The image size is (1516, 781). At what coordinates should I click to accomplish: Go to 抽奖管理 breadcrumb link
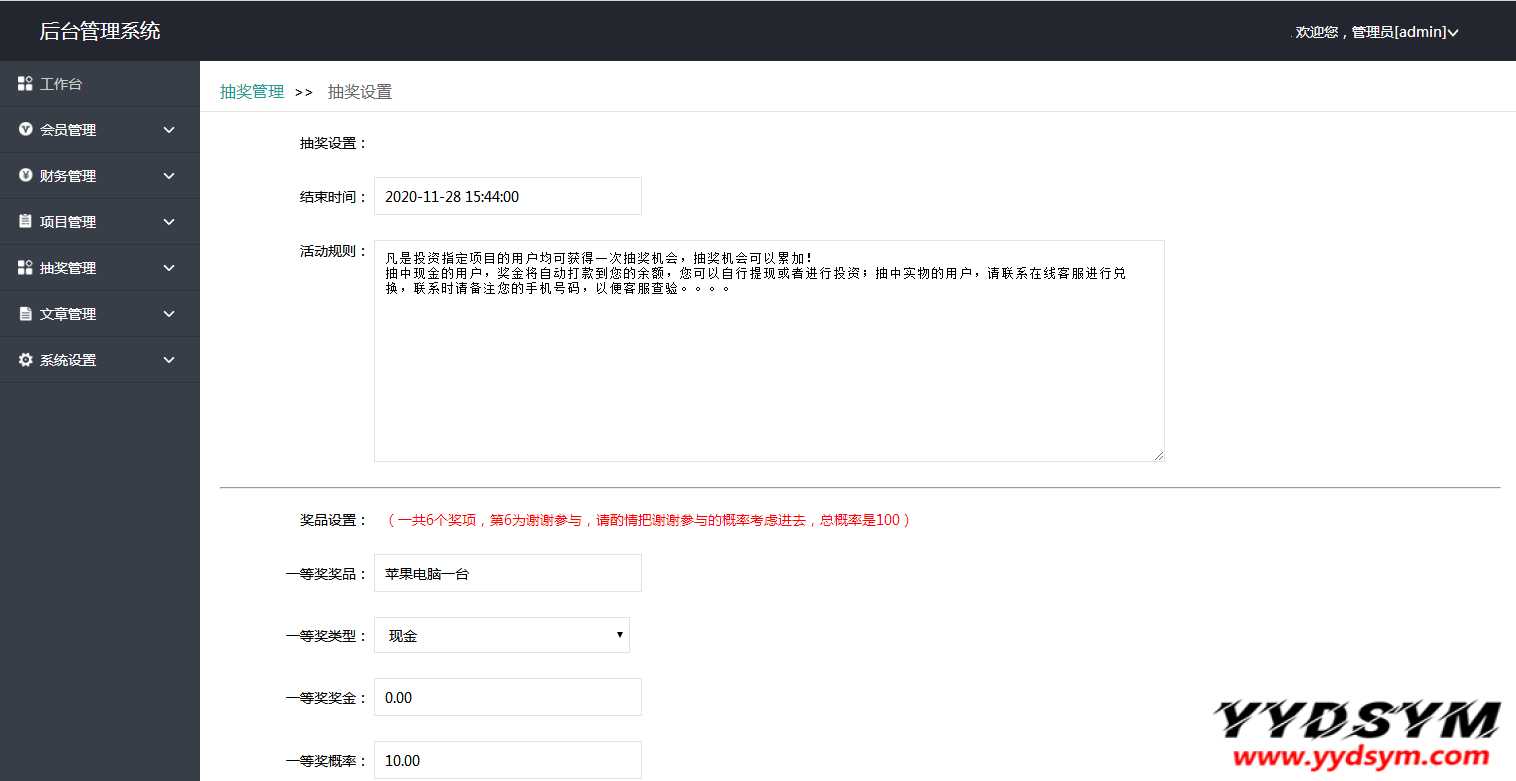point(252,92)
